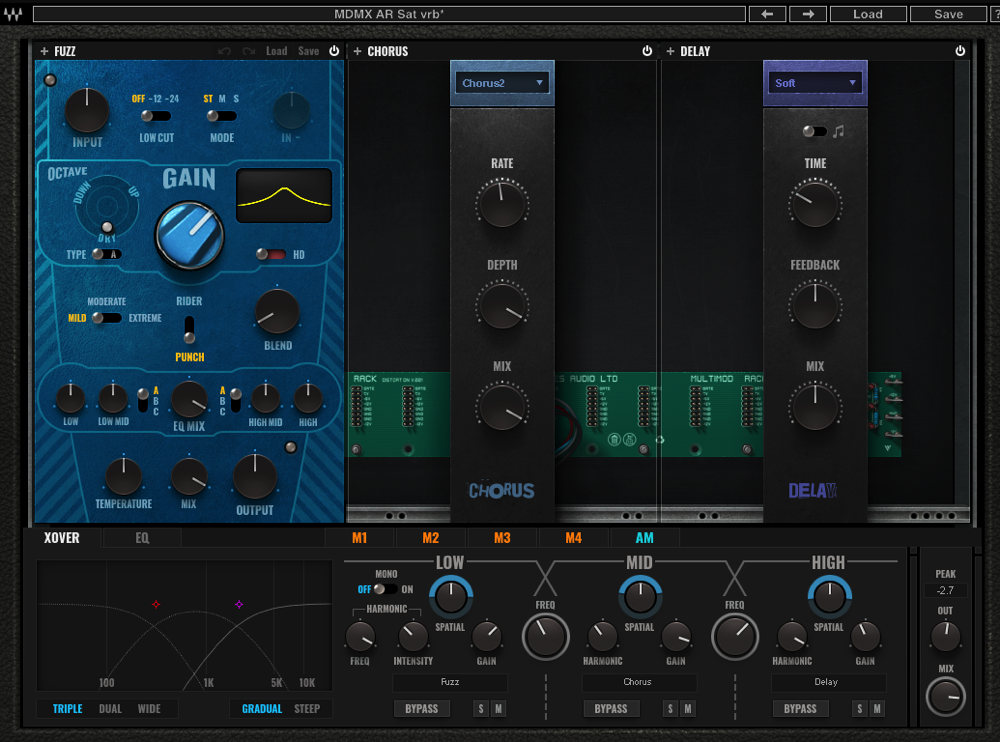Open the Fuzz slot selector under LOW band
This screenshot has width=1000, height=742.
[450, 682]
